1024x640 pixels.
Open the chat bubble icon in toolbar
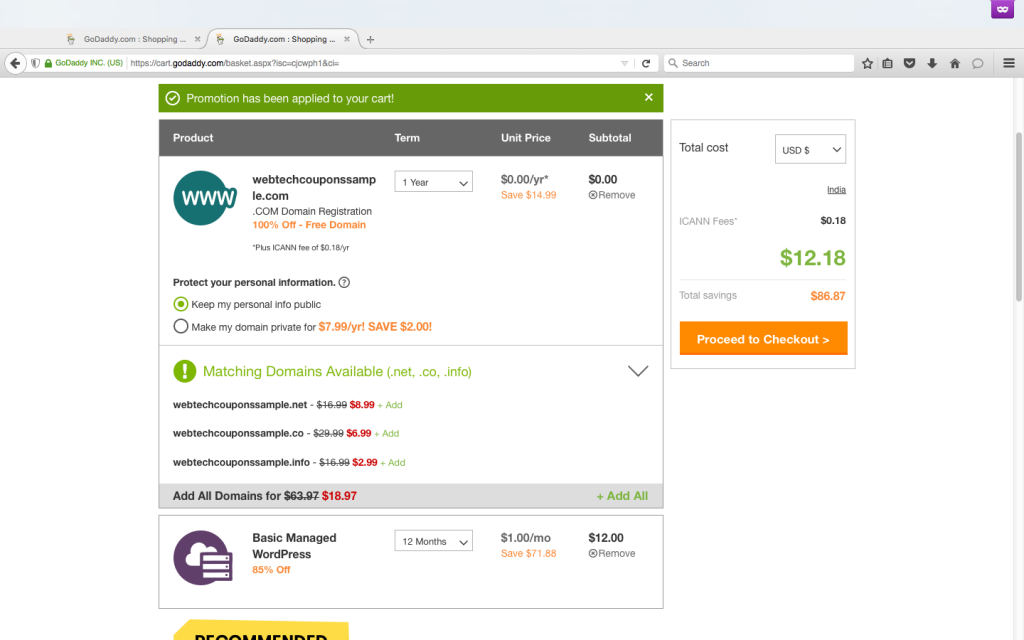tap(978, 63)
